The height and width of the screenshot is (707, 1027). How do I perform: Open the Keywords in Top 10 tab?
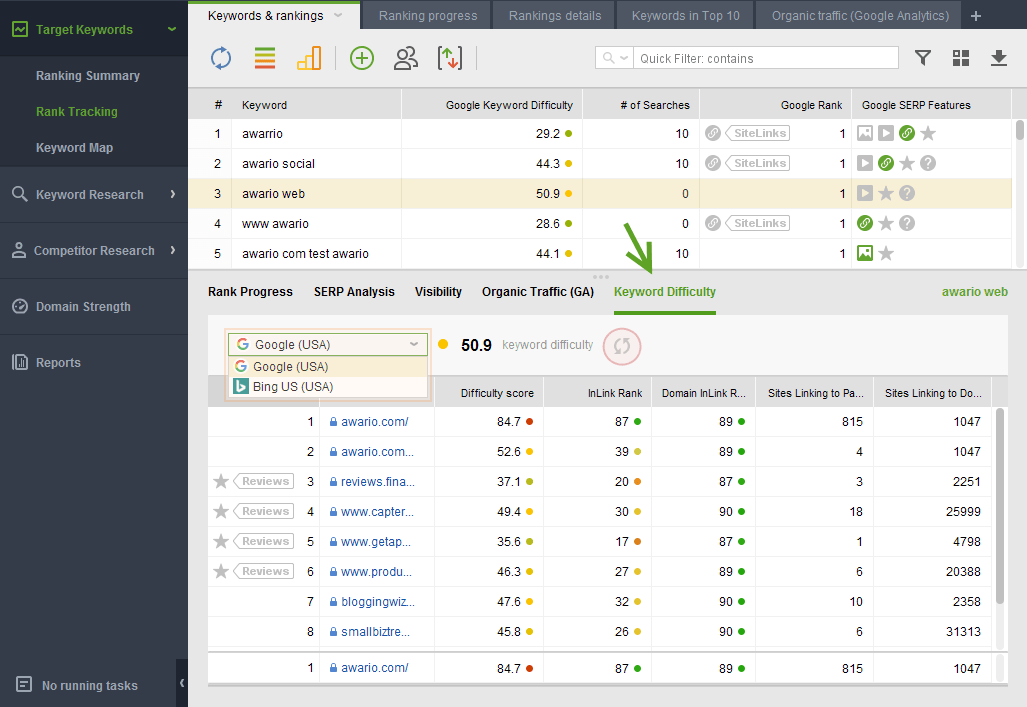coord(686,16)
